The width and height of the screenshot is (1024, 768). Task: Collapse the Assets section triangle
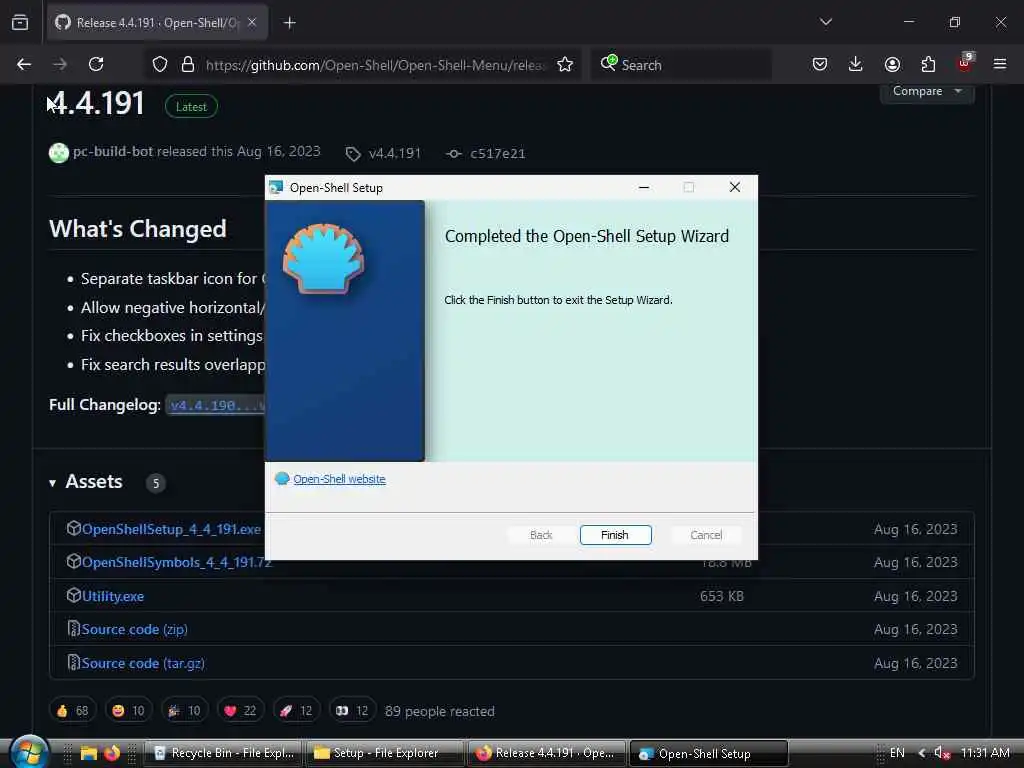click(52, 483)
